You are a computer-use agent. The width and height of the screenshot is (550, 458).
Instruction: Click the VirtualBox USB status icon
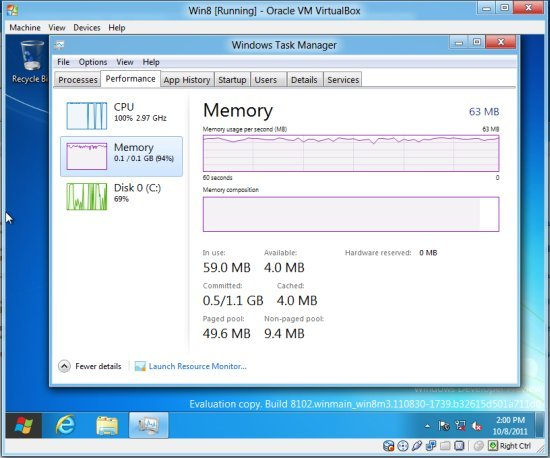coord(417,446)
